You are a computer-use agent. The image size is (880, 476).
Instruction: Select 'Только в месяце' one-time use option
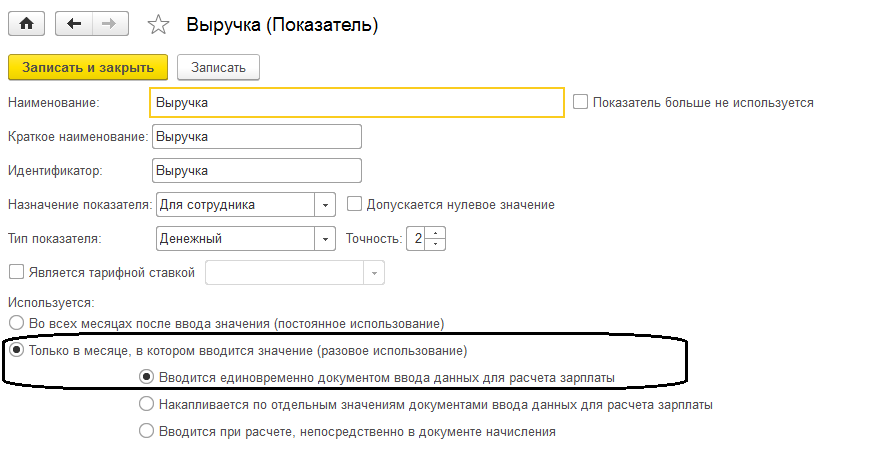(x=15, y=351)
